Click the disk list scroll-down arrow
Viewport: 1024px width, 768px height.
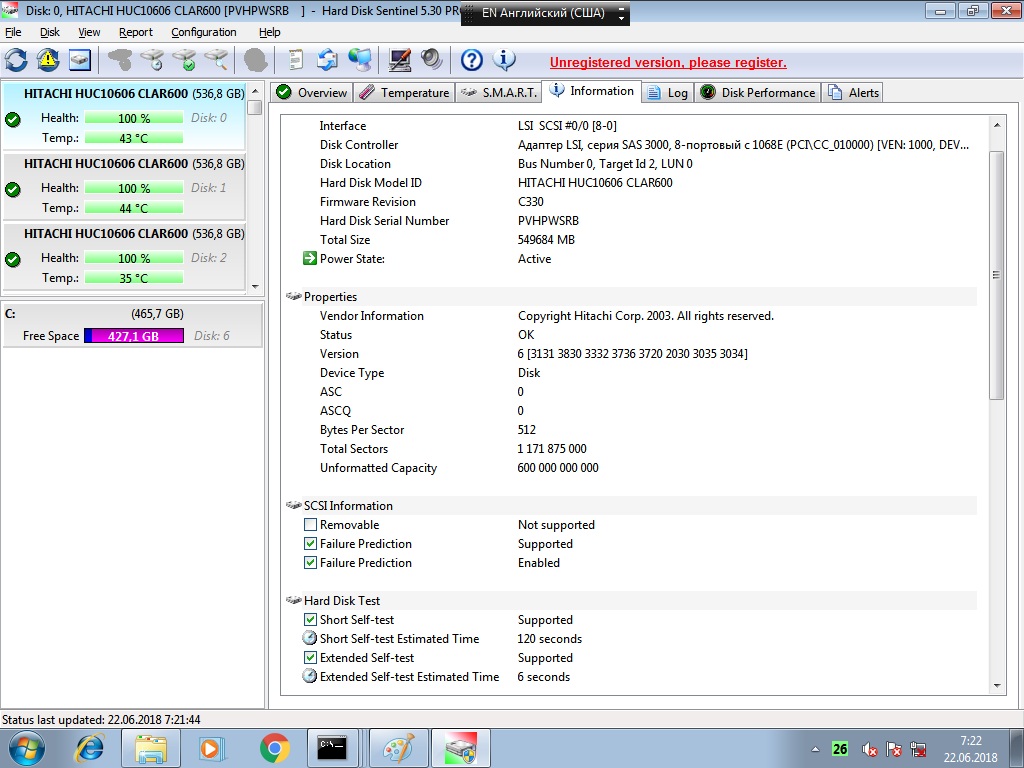(x=255, y=286)
